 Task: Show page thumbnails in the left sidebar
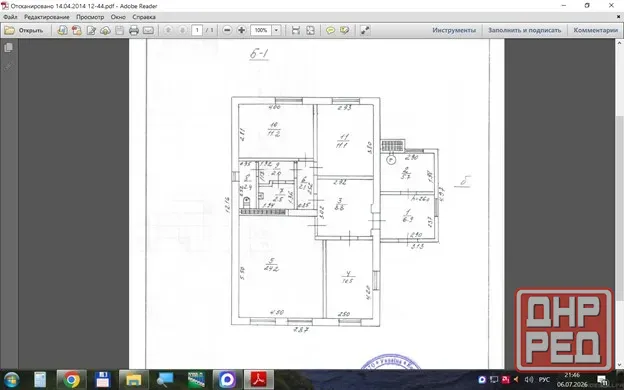pos(8,48)
